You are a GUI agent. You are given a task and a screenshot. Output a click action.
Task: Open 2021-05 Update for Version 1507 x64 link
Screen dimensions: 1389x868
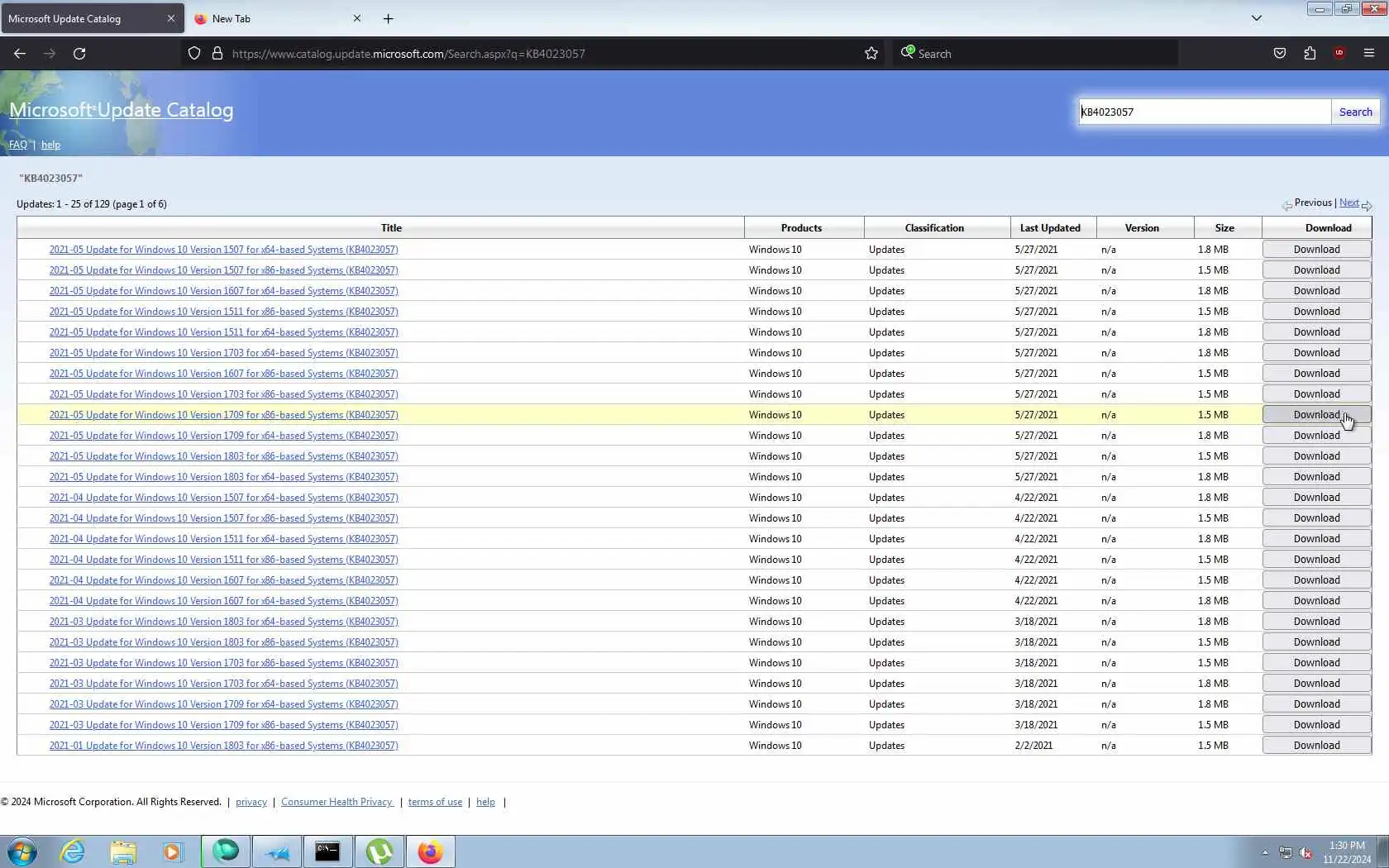(x=223, y=250)
